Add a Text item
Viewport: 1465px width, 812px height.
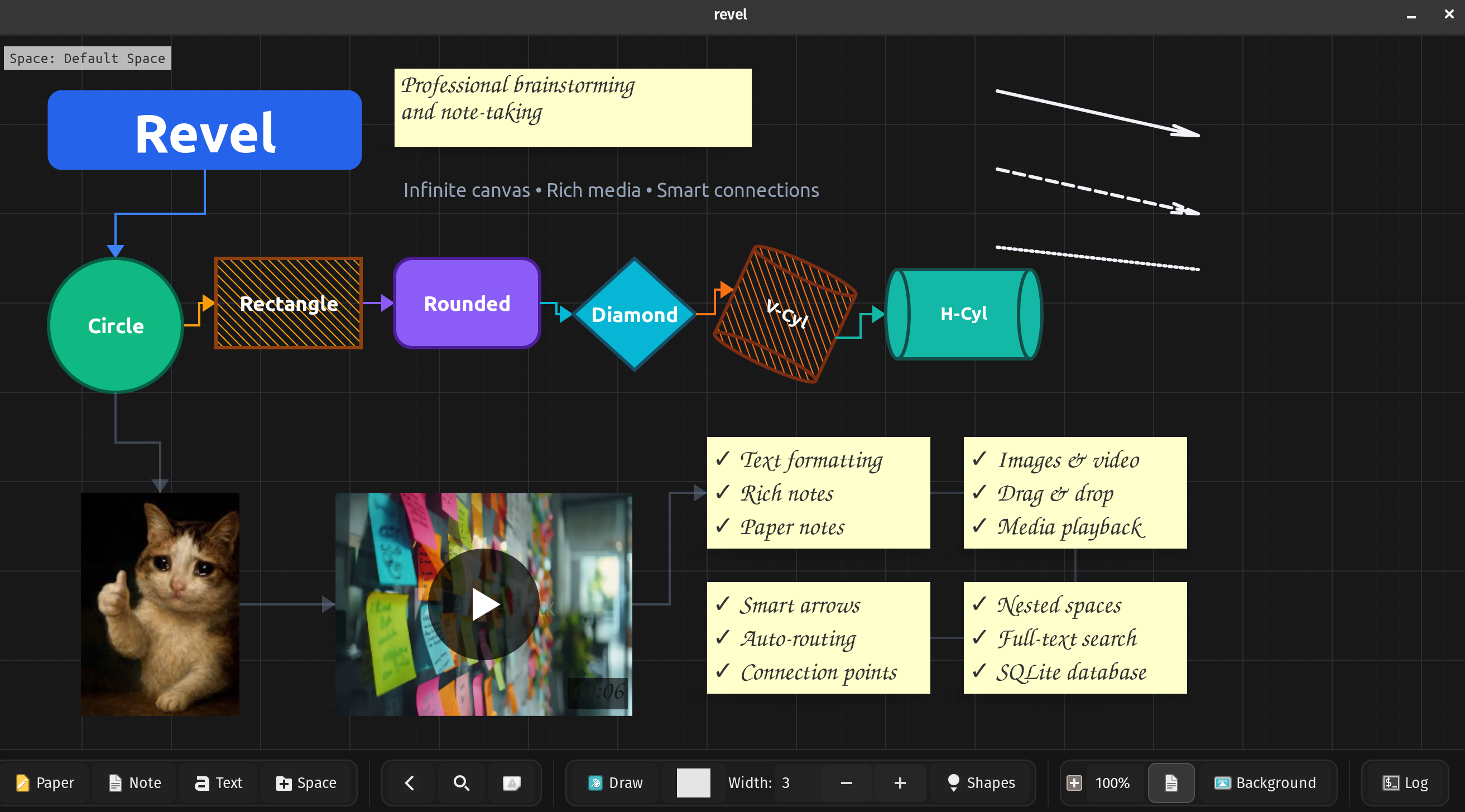point(218,783)
